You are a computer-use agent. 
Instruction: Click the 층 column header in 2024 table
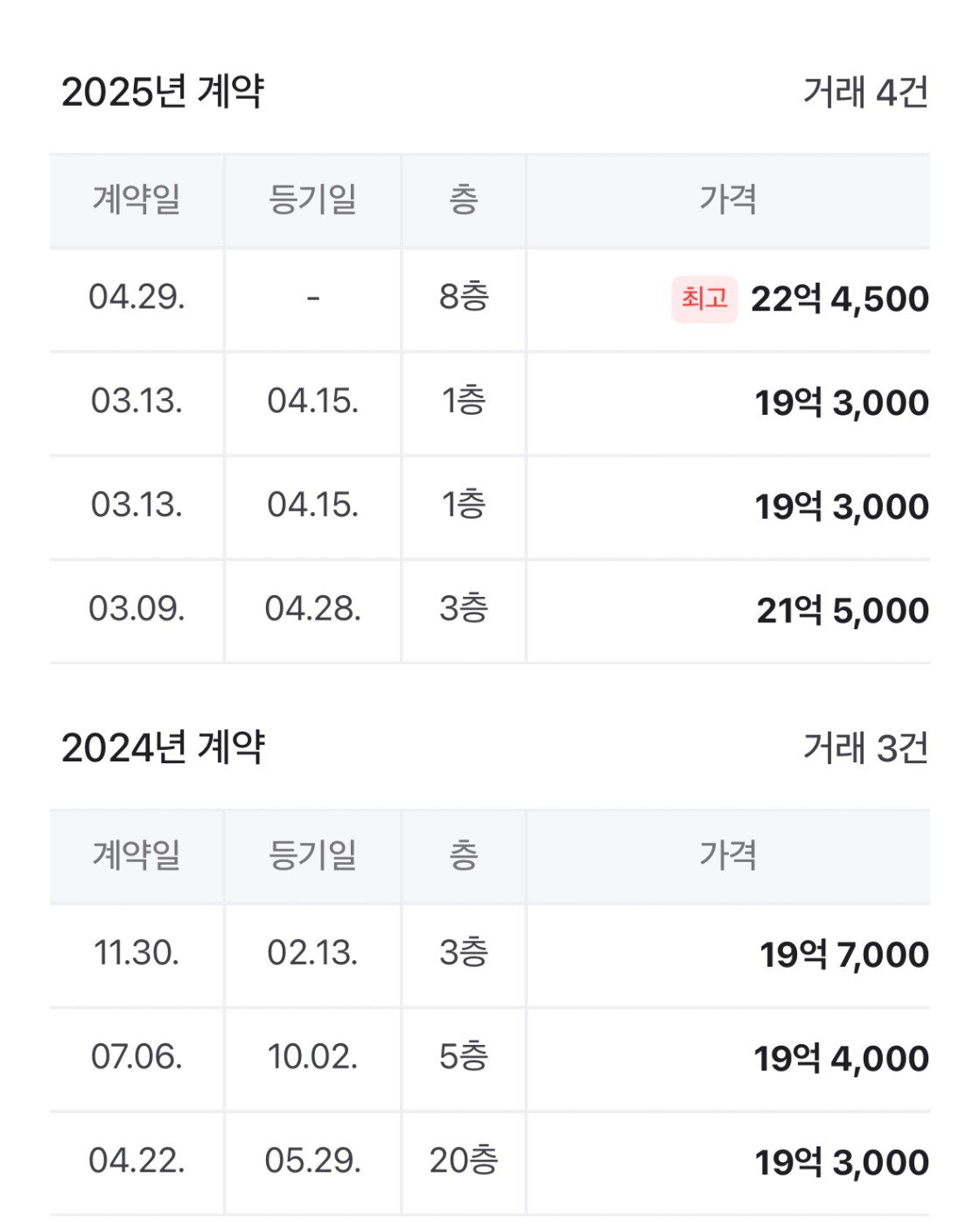(464, 856)
